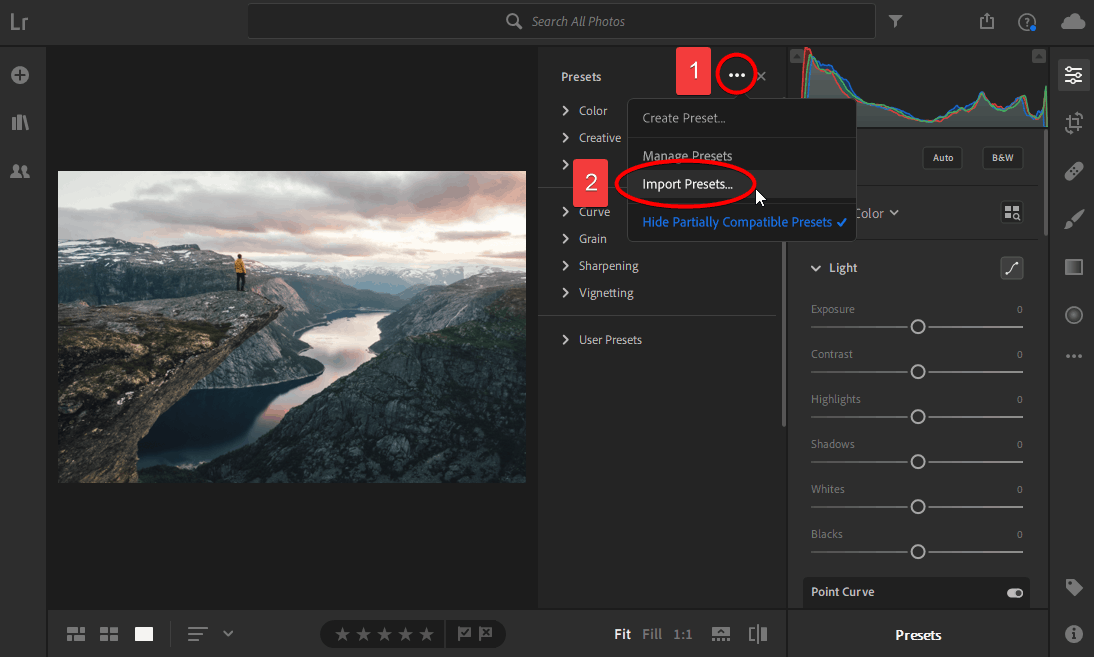Screen dimensions: 1094x657
Task: Collapse the Light section
Action: point(815,268)
